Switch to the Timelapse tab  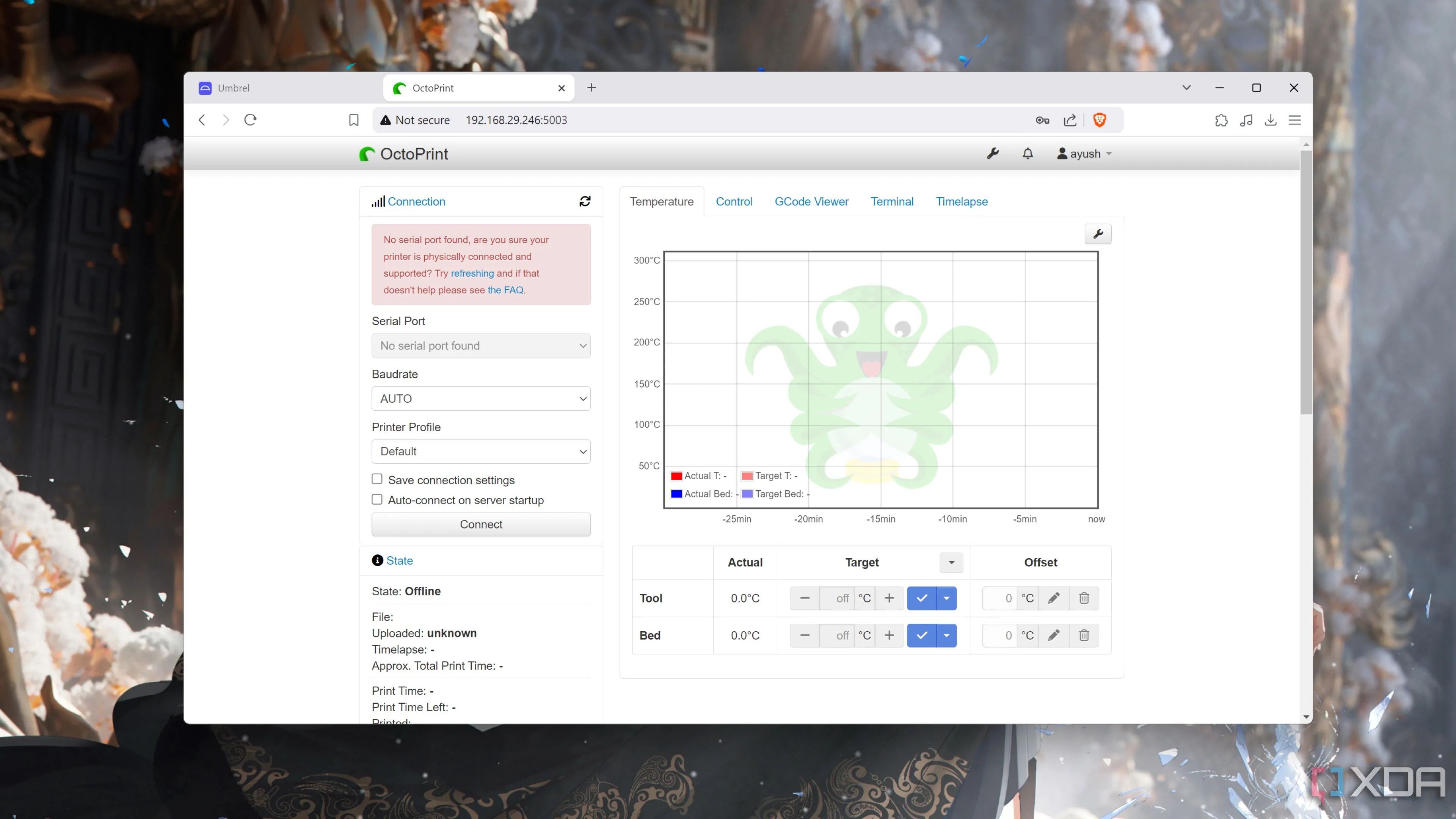[x=962, y=202]
